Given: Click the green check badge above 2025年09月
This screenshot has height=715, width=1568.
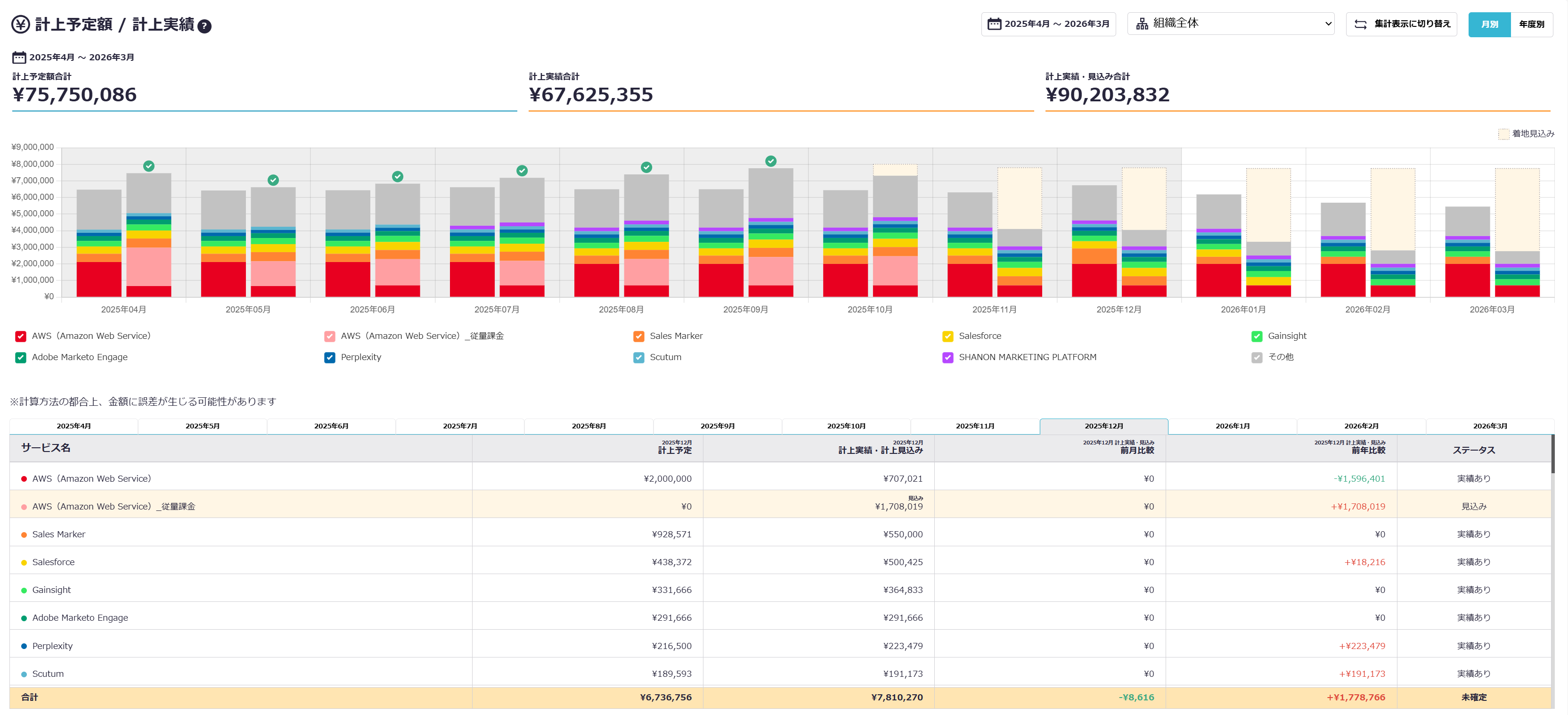Looking at the screenshot, I should click(771, 161).
